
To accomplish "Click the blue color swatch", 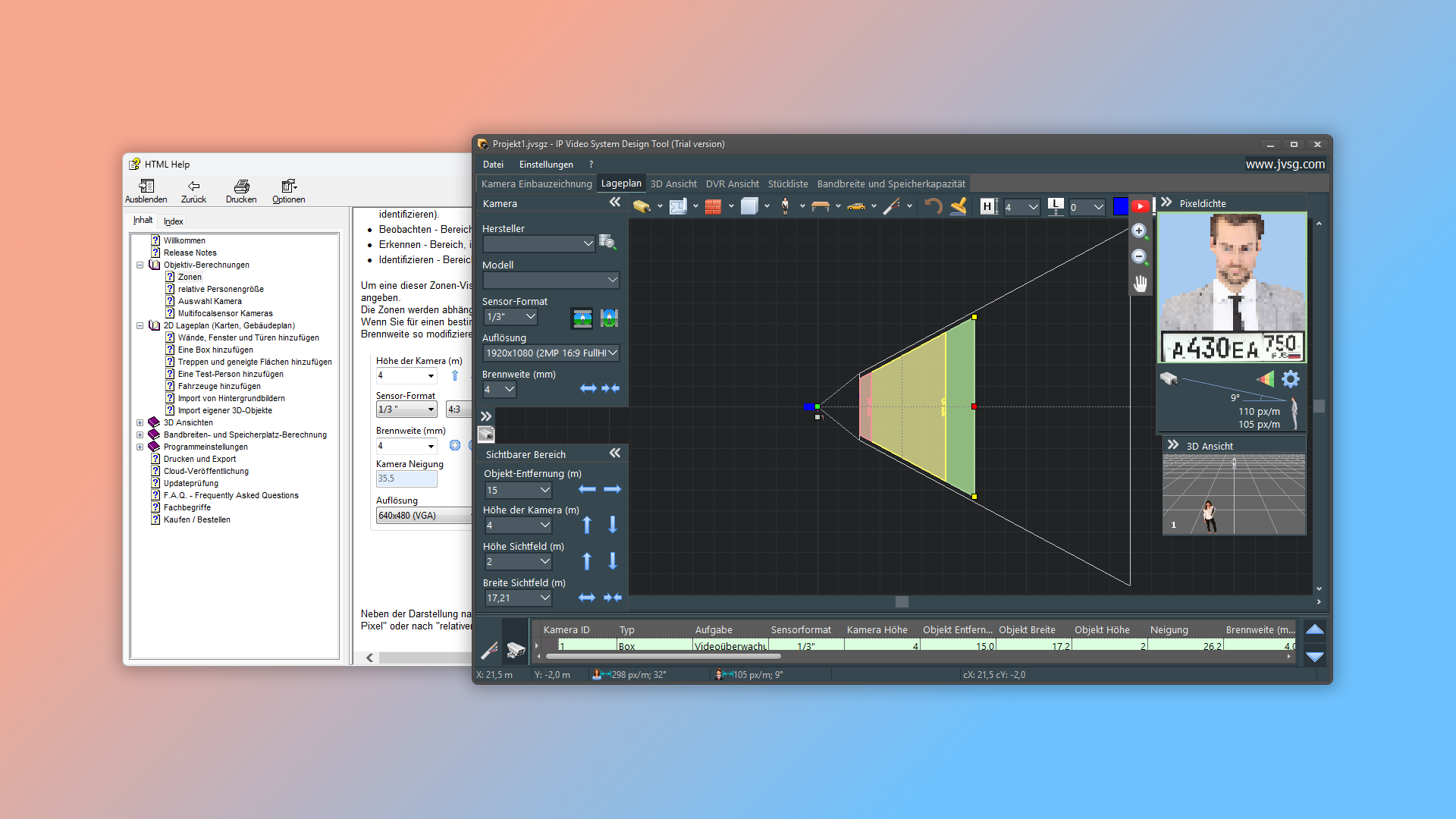I will (x=1120, y=206).
